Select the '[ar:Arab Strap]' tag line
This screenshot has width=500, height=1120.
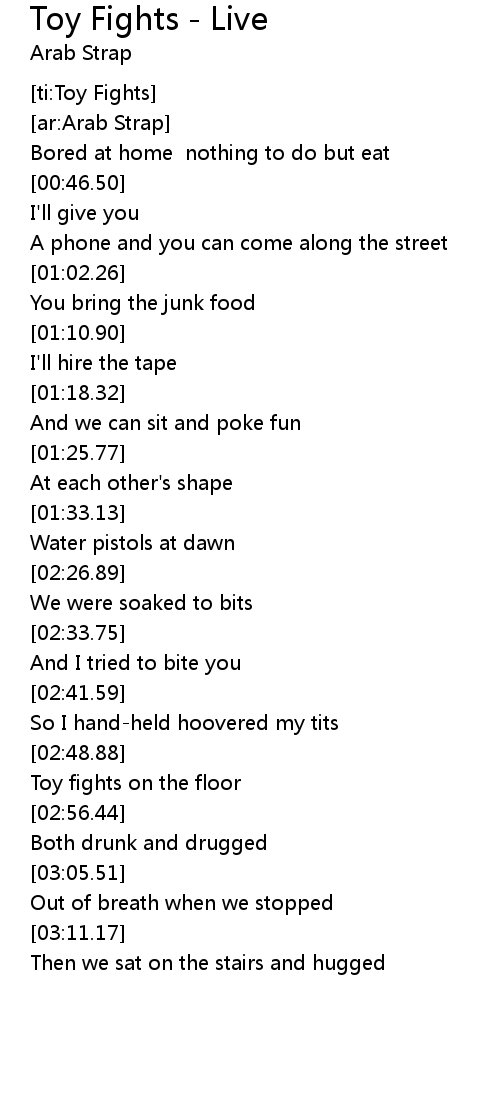(100, 123)
